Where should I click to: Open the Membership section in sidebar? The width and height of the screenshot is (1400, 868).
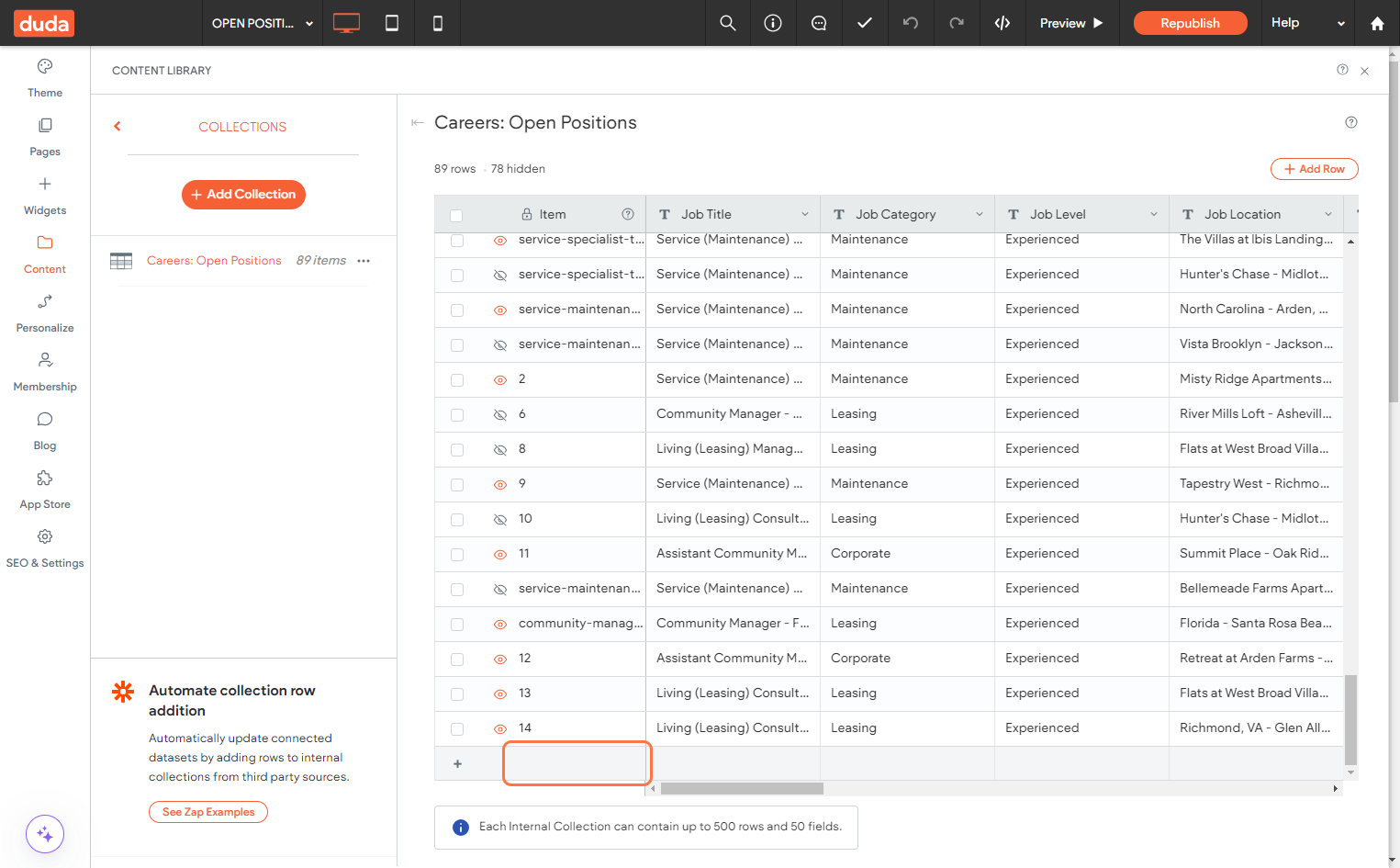pyautogui.click(x=45, y=372)
